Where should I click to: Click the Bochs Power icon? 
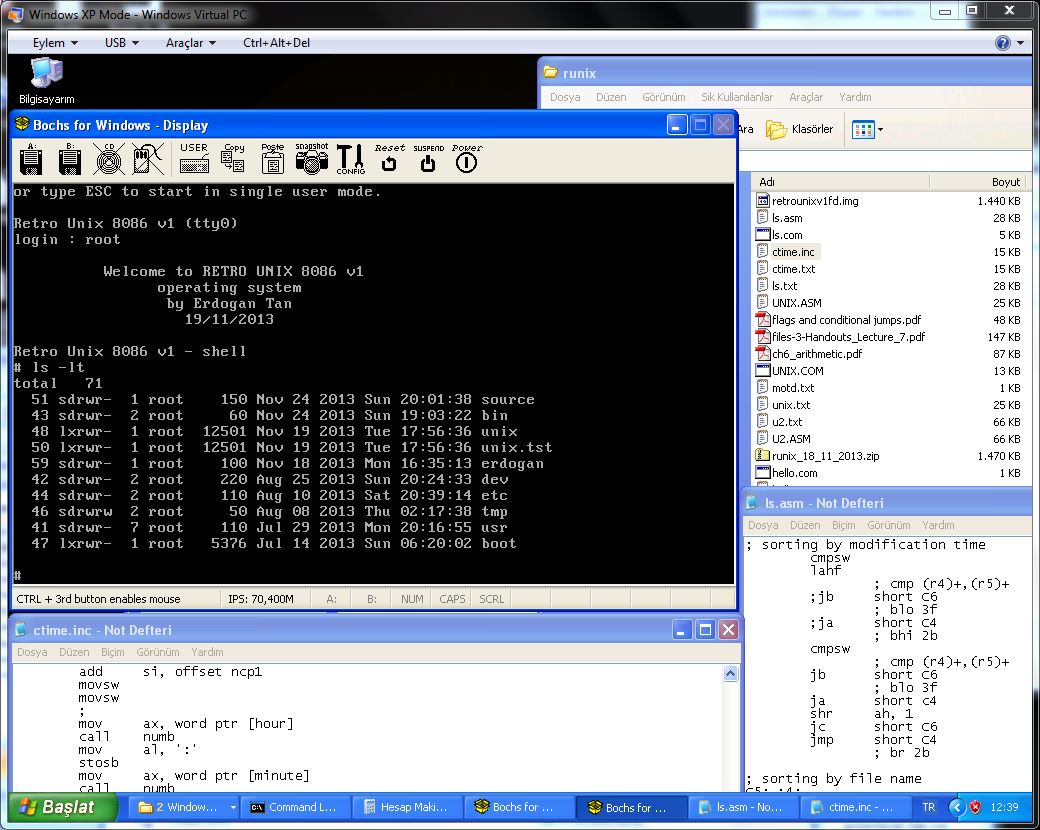click(x=467, y=158)
